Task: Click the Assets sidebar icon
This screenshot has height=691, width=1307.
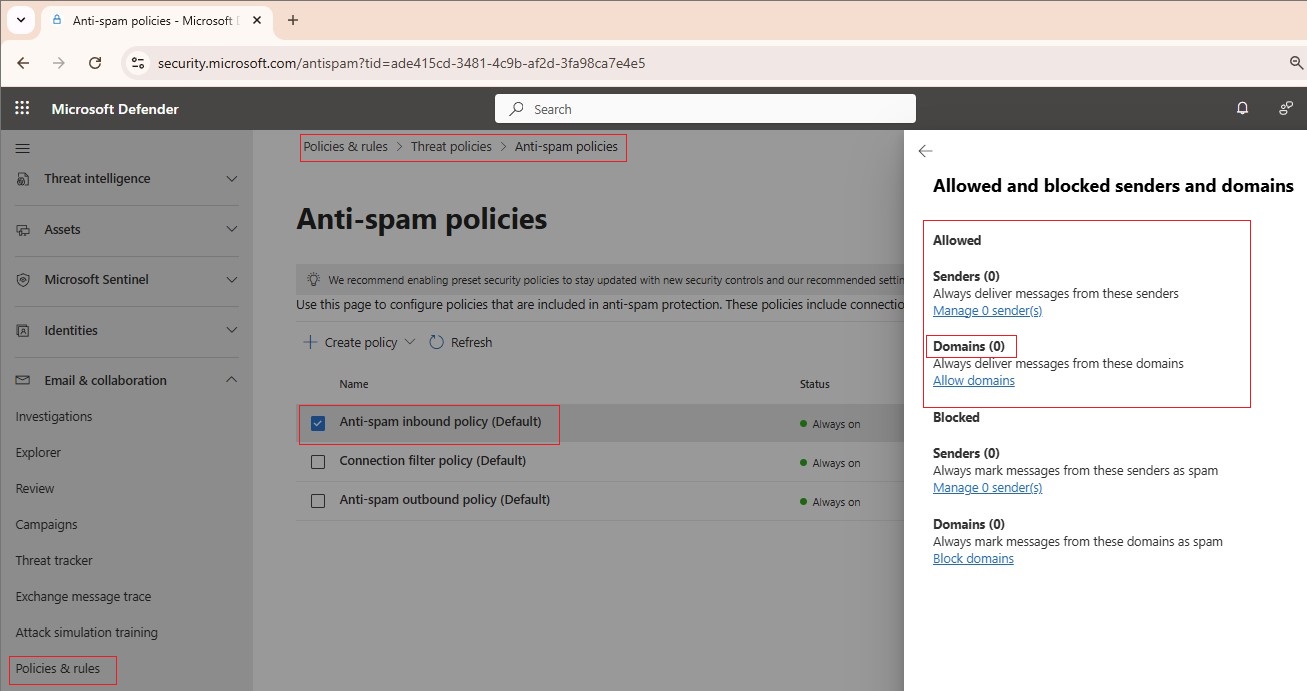Action: coord(23,230)
